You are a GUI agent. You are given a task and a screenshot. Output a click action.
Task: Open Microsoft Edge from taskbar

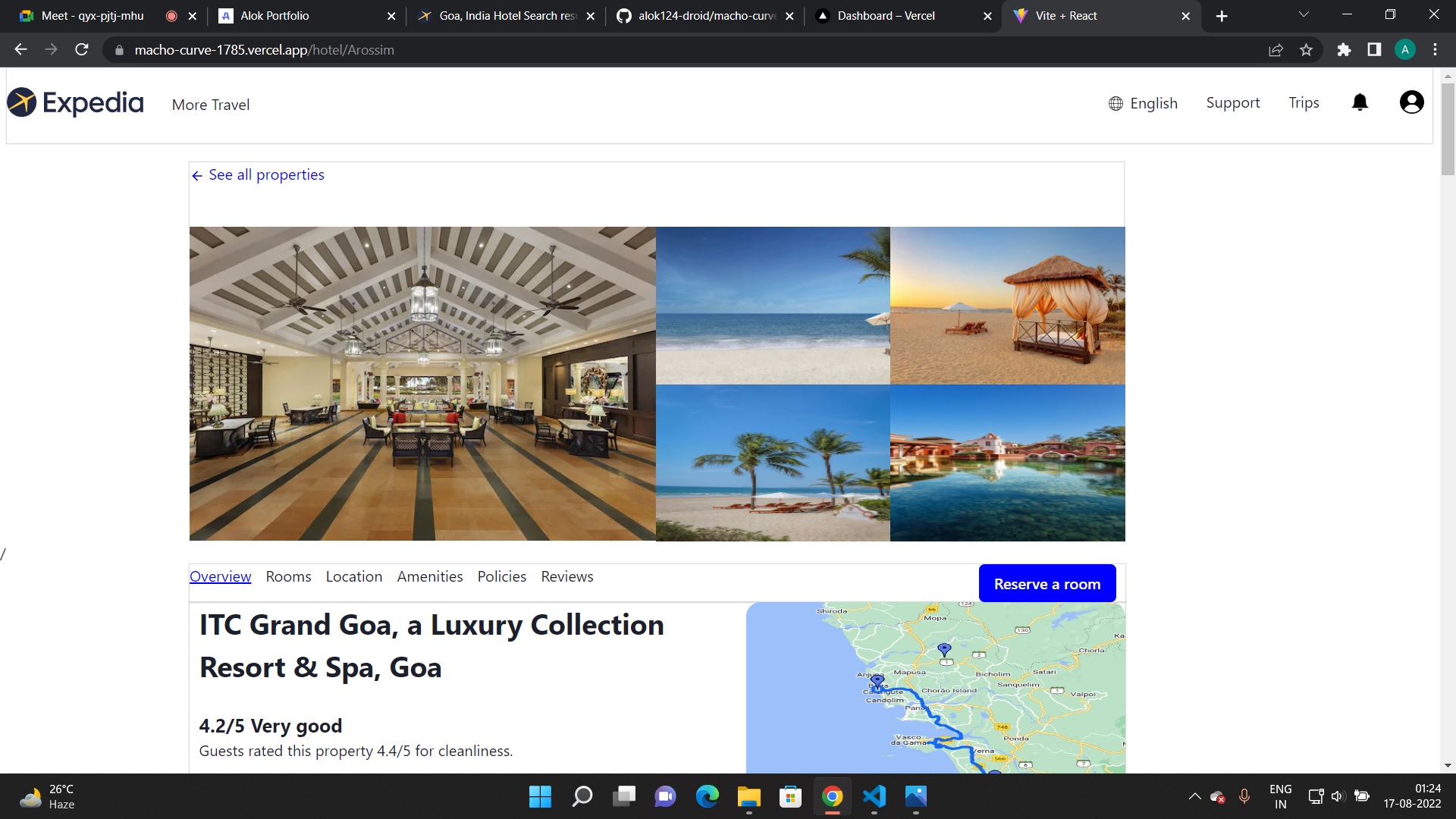click(x=707, y=796)
